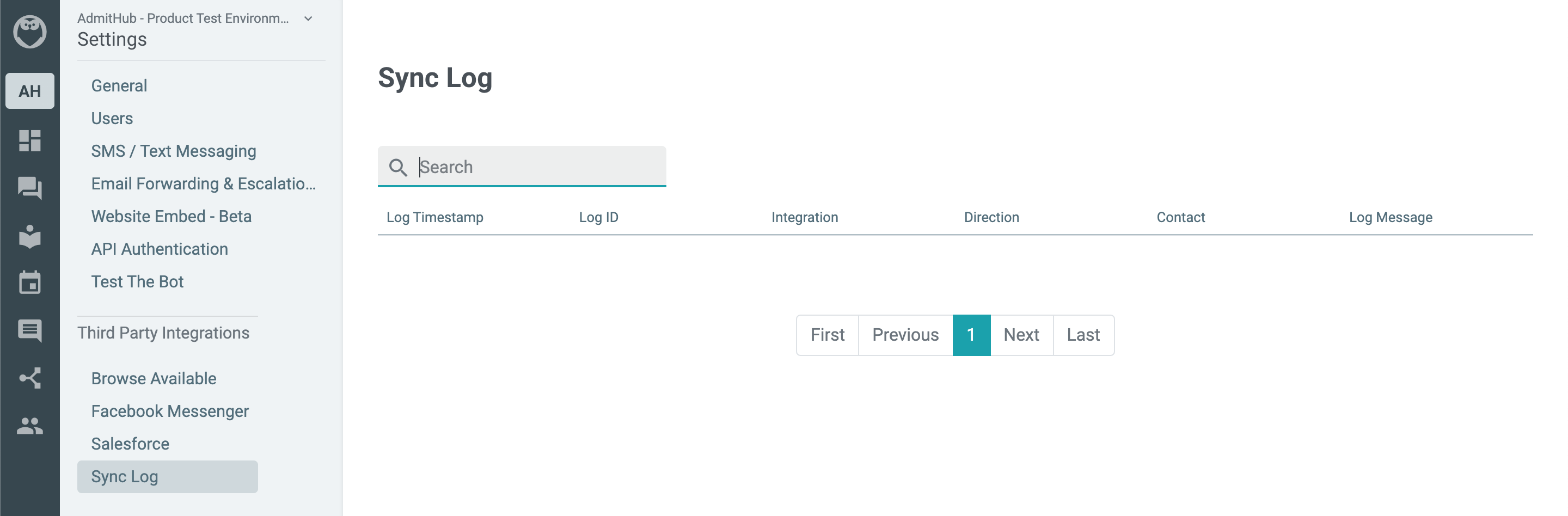Screen dimensions: 1568x516
Task: Click the AdmitHub owl logo icon
Action: click(30, 32)
